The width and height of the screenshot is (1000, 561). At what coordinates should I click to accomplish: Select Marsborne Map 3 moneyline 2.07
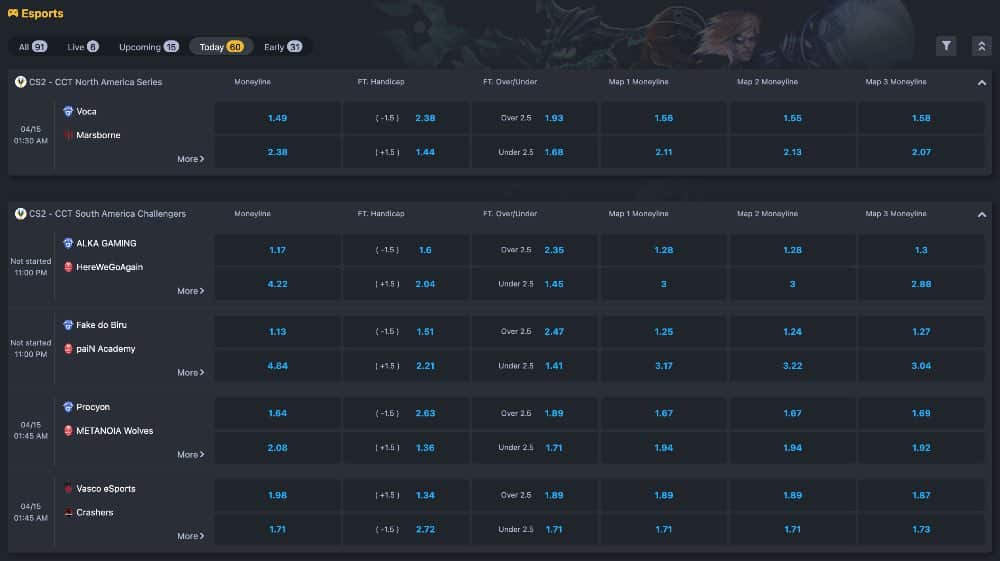tap(921, 152)
